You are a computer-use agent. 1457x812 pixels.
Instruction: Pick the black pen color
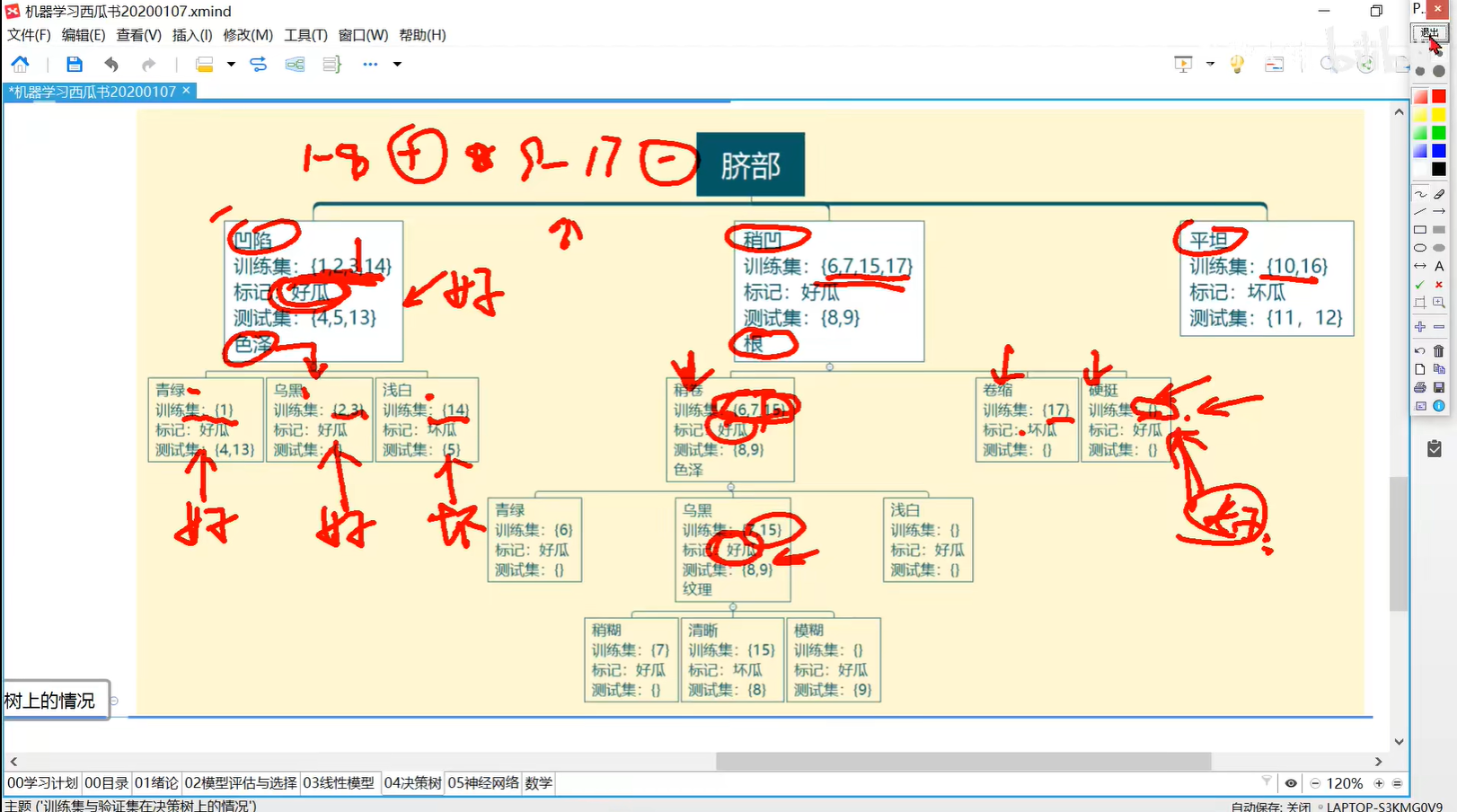[x=1439, y=169]
